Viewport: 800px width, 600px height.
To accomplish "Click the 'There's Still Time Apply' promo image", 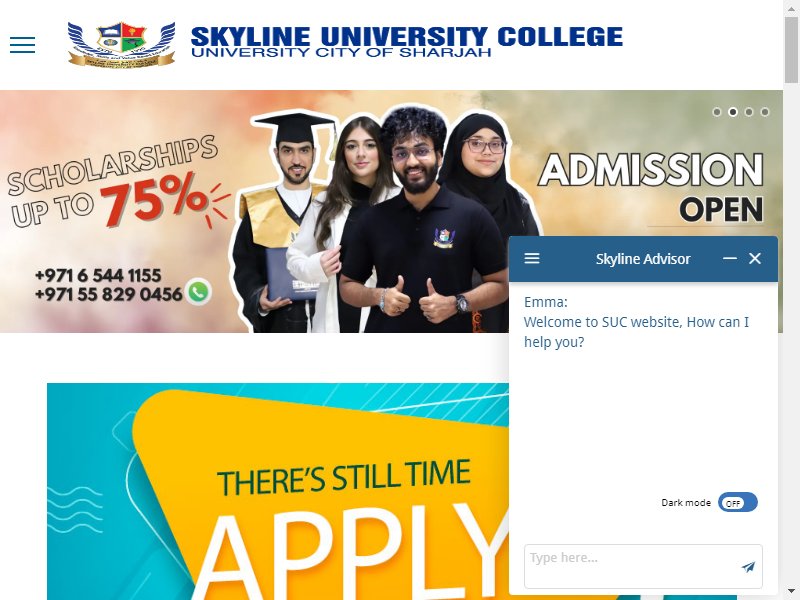I will (x=278, y=491).
